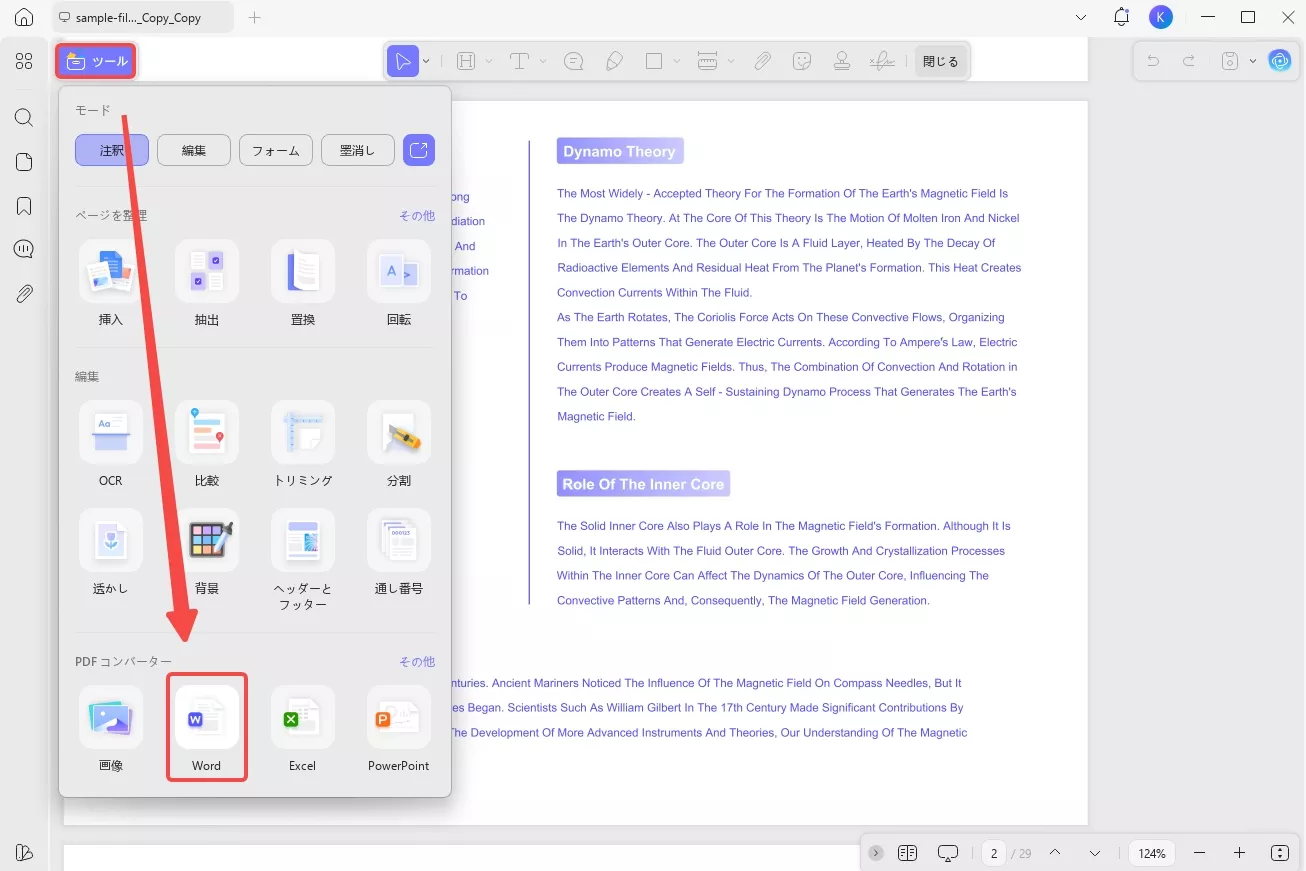
Task: Click the page number input field
Action: [x=994, y=853]
